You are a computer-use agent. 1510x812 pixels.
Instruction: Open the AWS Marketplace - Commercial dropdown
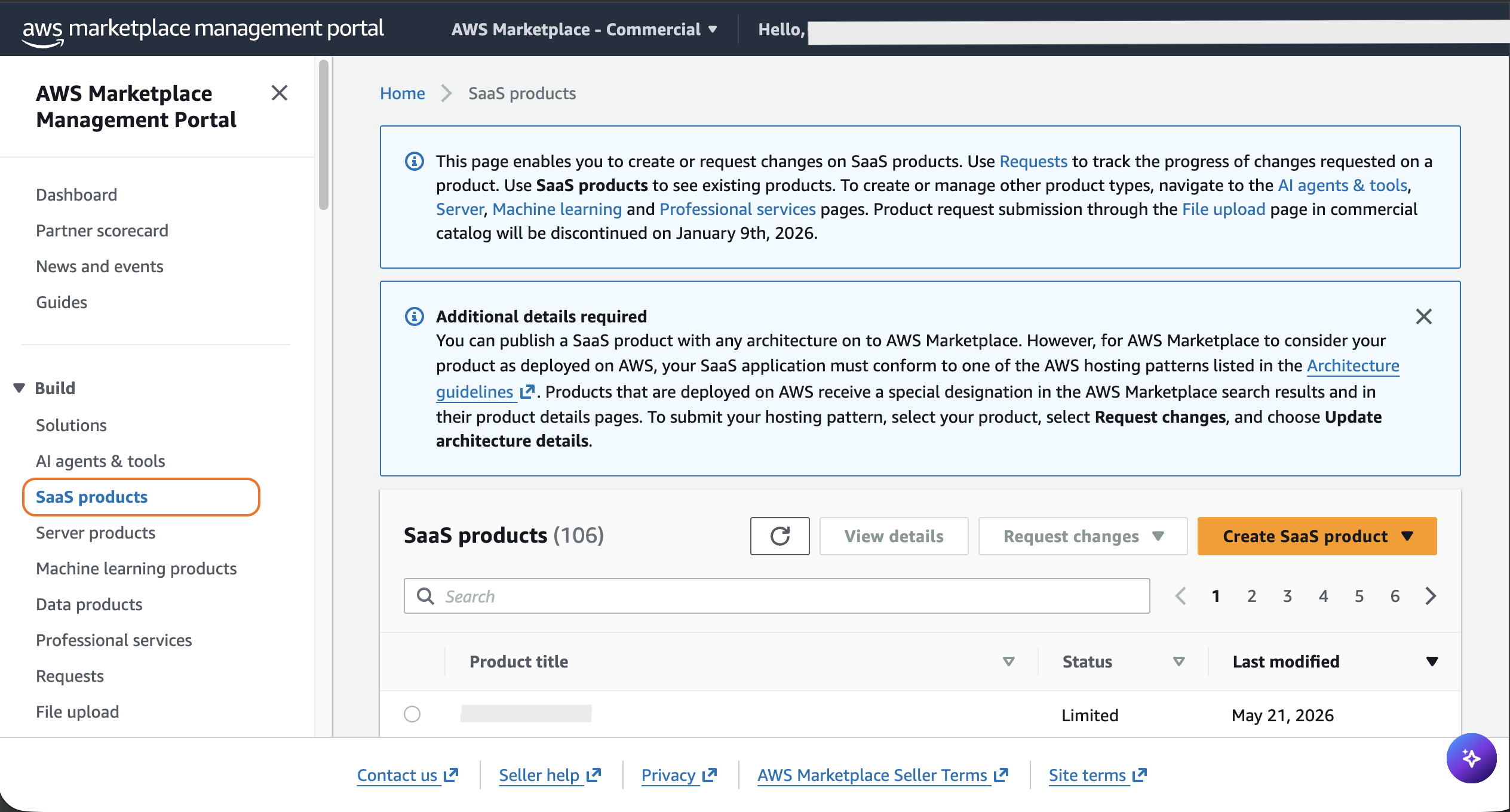pyautogui.click(x=584, y=29)
